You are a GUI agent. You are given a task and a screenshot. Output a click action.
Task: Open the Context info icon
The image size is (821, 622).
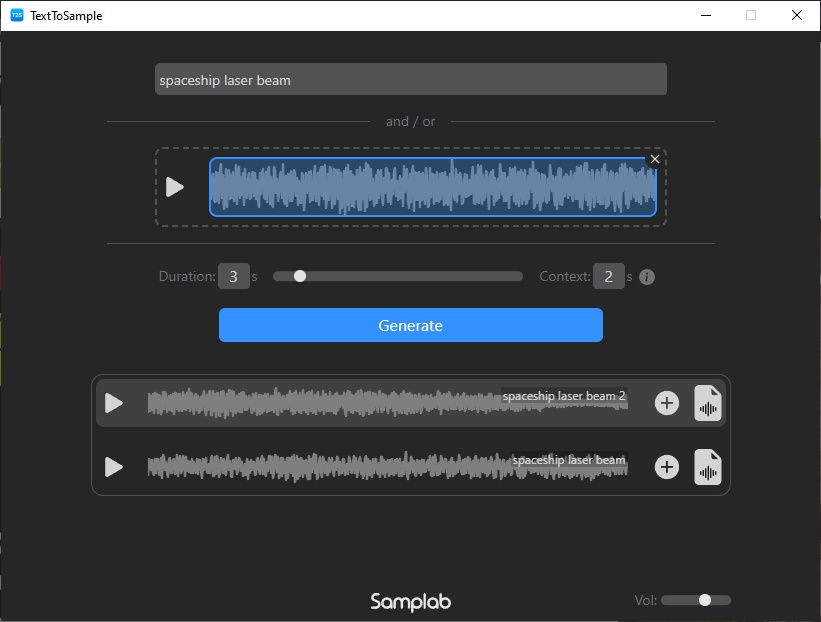pyautogui.click(x=647, y=277)
